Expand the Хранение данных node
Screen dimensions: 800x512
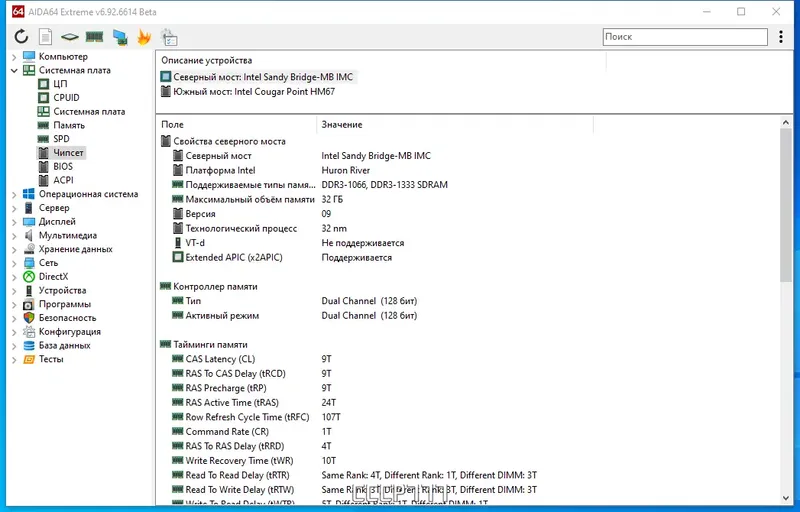point(14,249)
